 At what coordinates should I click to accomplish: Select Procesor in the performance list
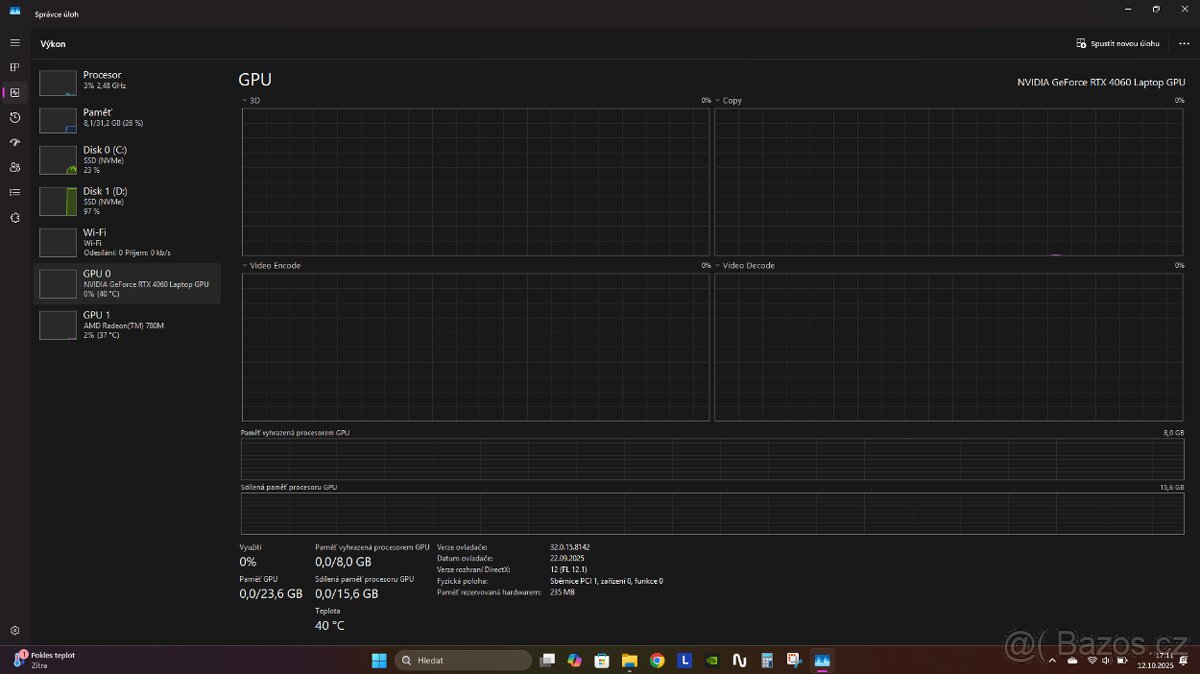[127, 81]
